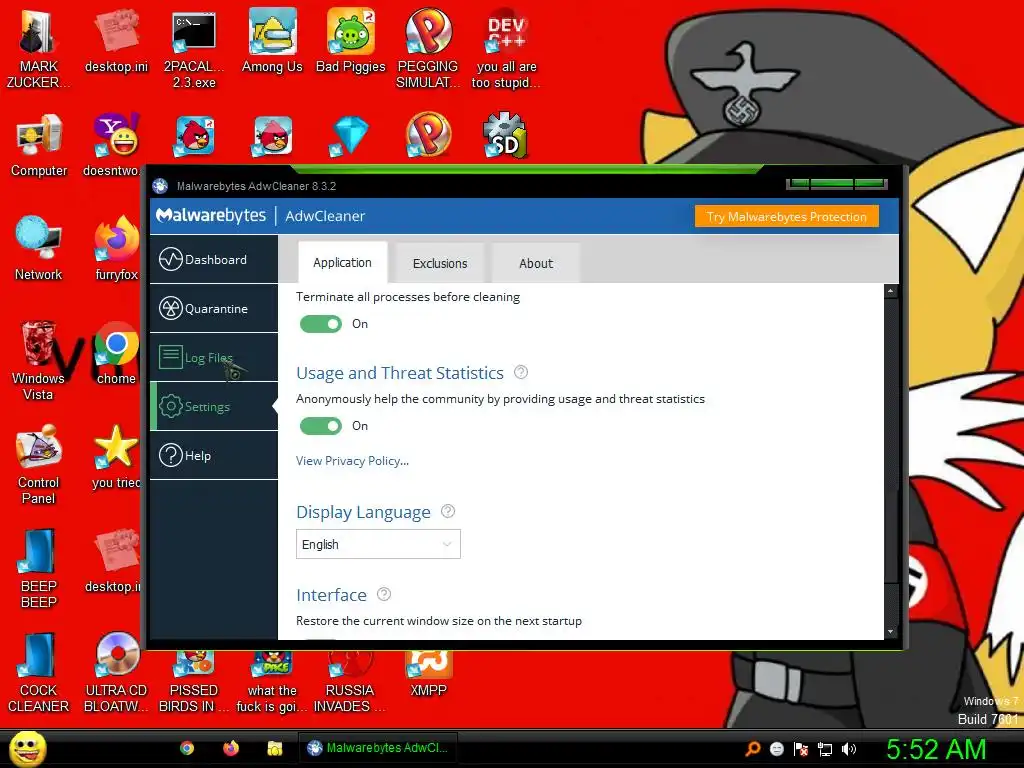
Task: Open the Network desktop icon
Action: coord(39,249)
